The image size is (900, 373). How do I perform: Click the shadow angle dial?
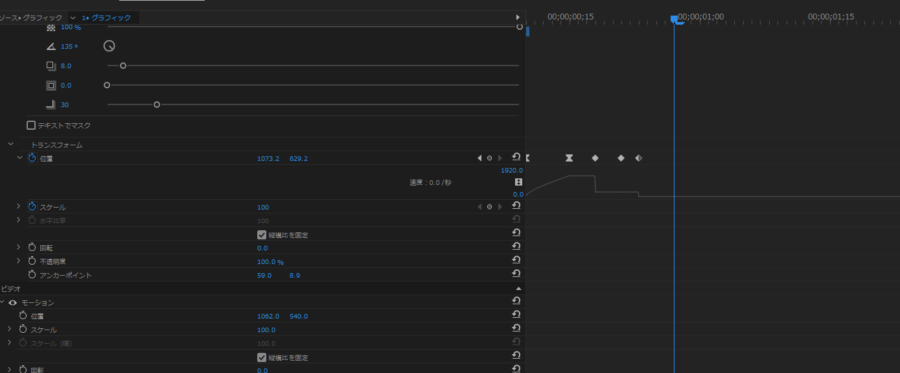(x=109, y=46)
